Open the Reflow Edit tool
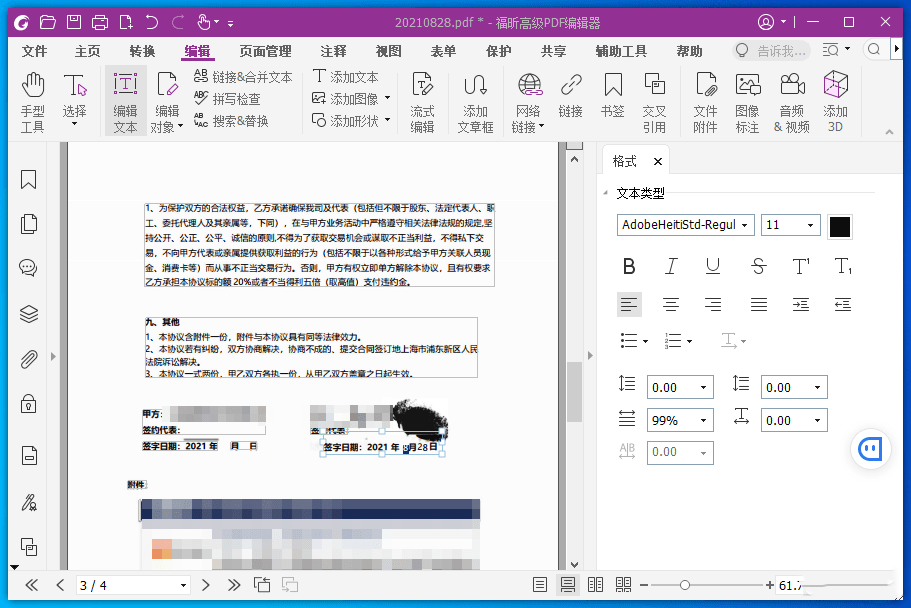Screen dimensions: 911x608 [422, 102]
